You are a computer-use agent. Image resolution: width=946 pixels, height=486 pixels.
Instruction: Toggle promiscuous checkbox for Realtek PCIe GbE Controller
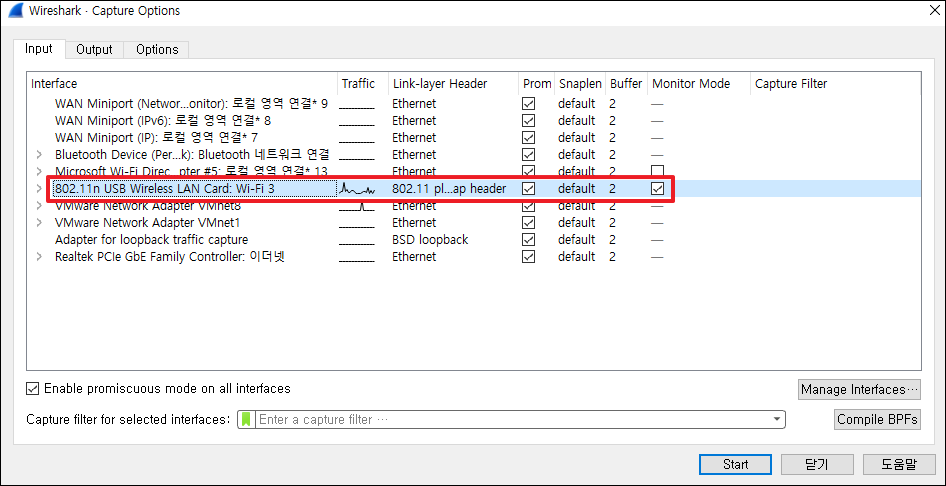point(529,256)
